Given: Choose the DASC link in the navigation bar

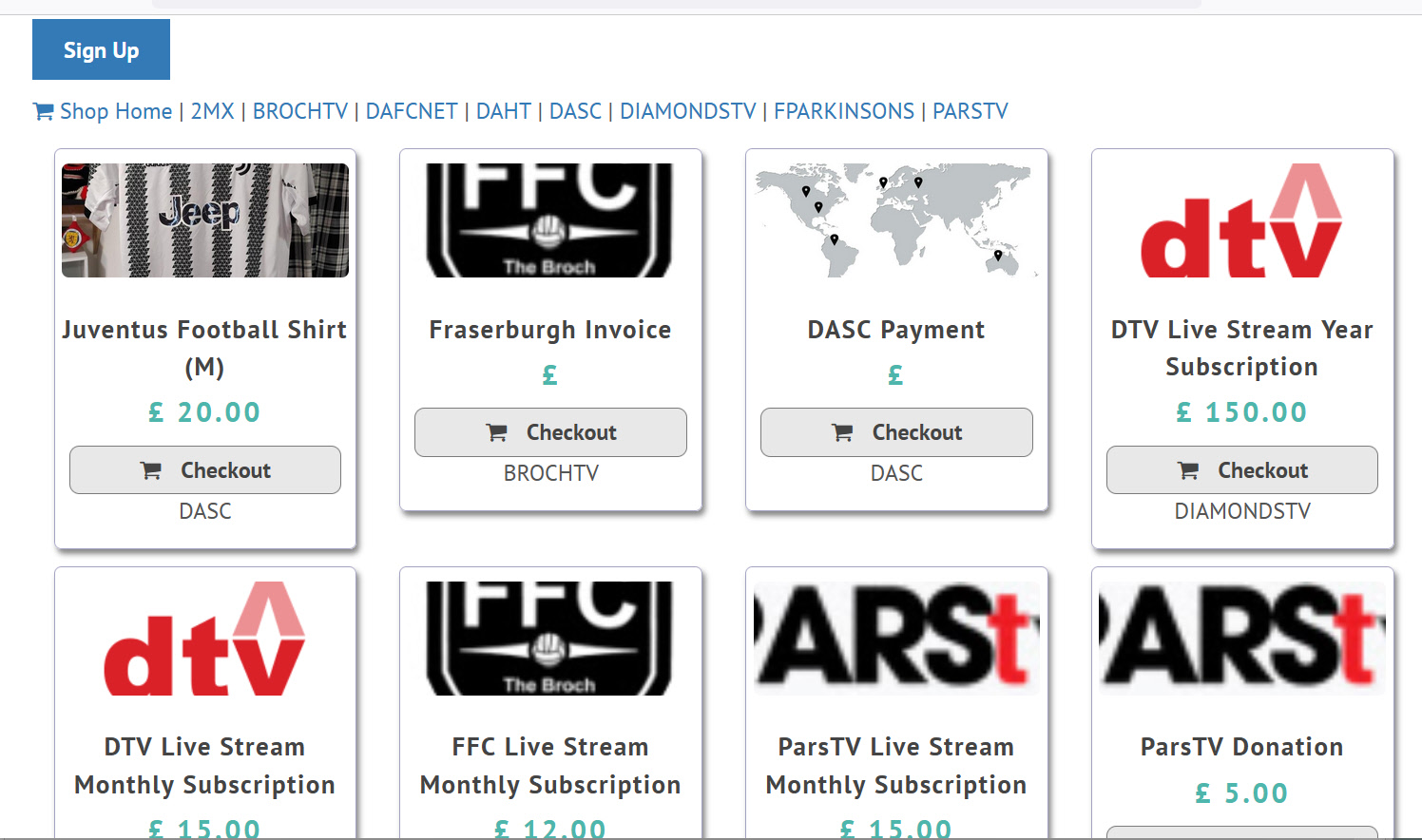Looking at the screenshot, I should [x=576, y=111].
